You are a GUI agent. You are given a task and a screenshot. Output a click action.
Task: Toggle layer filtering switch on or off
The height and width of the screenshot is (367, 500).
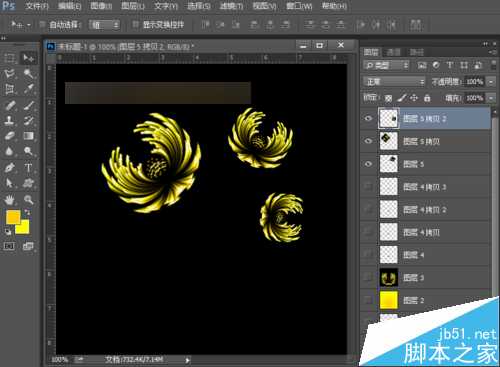click(493, 64)
